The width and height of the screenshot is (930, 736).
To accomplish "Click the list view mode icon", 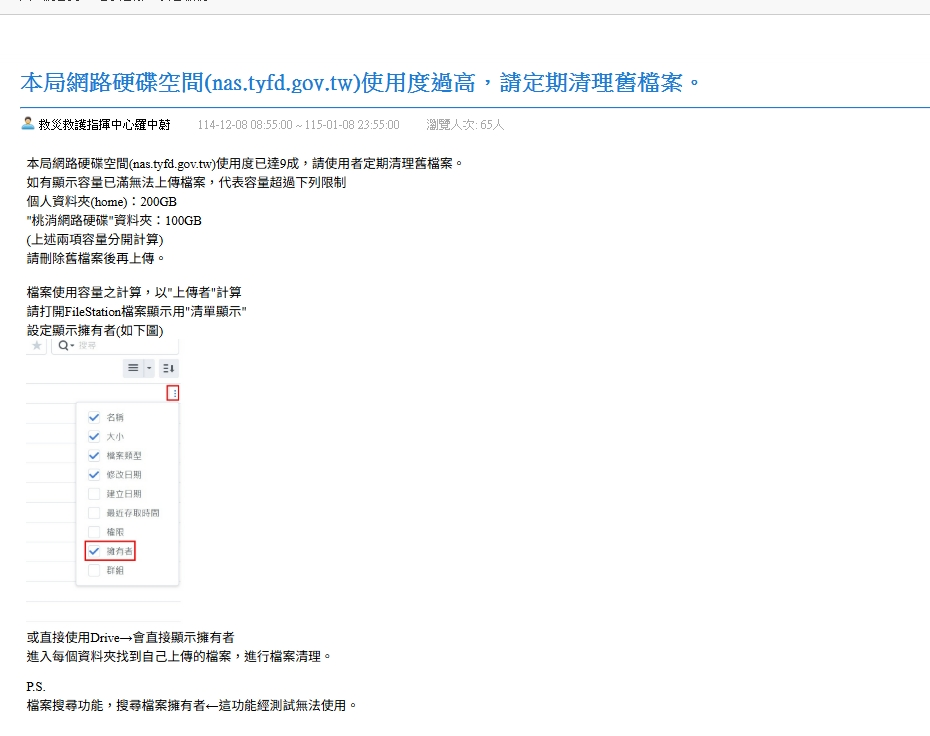I will (133, 368).
